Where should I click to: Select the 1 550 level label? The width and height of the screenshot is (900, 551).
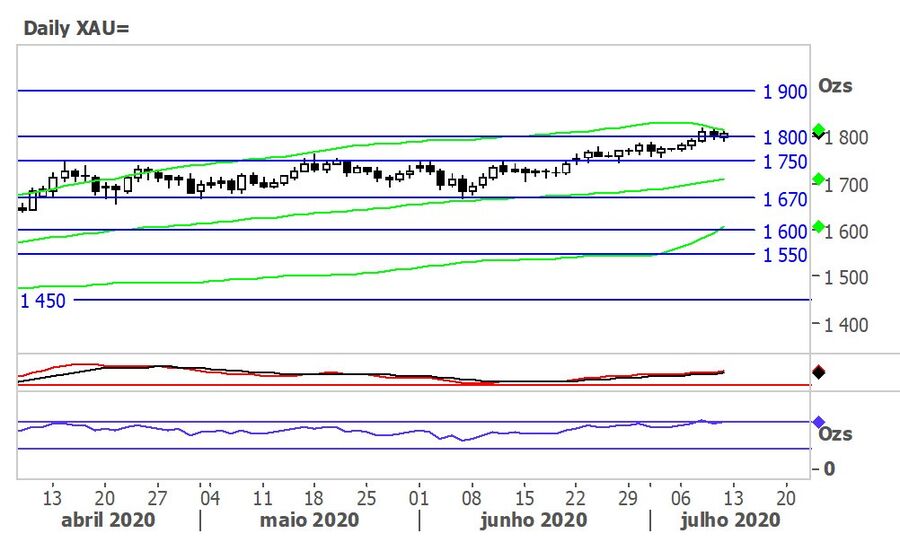click(785, 255)
